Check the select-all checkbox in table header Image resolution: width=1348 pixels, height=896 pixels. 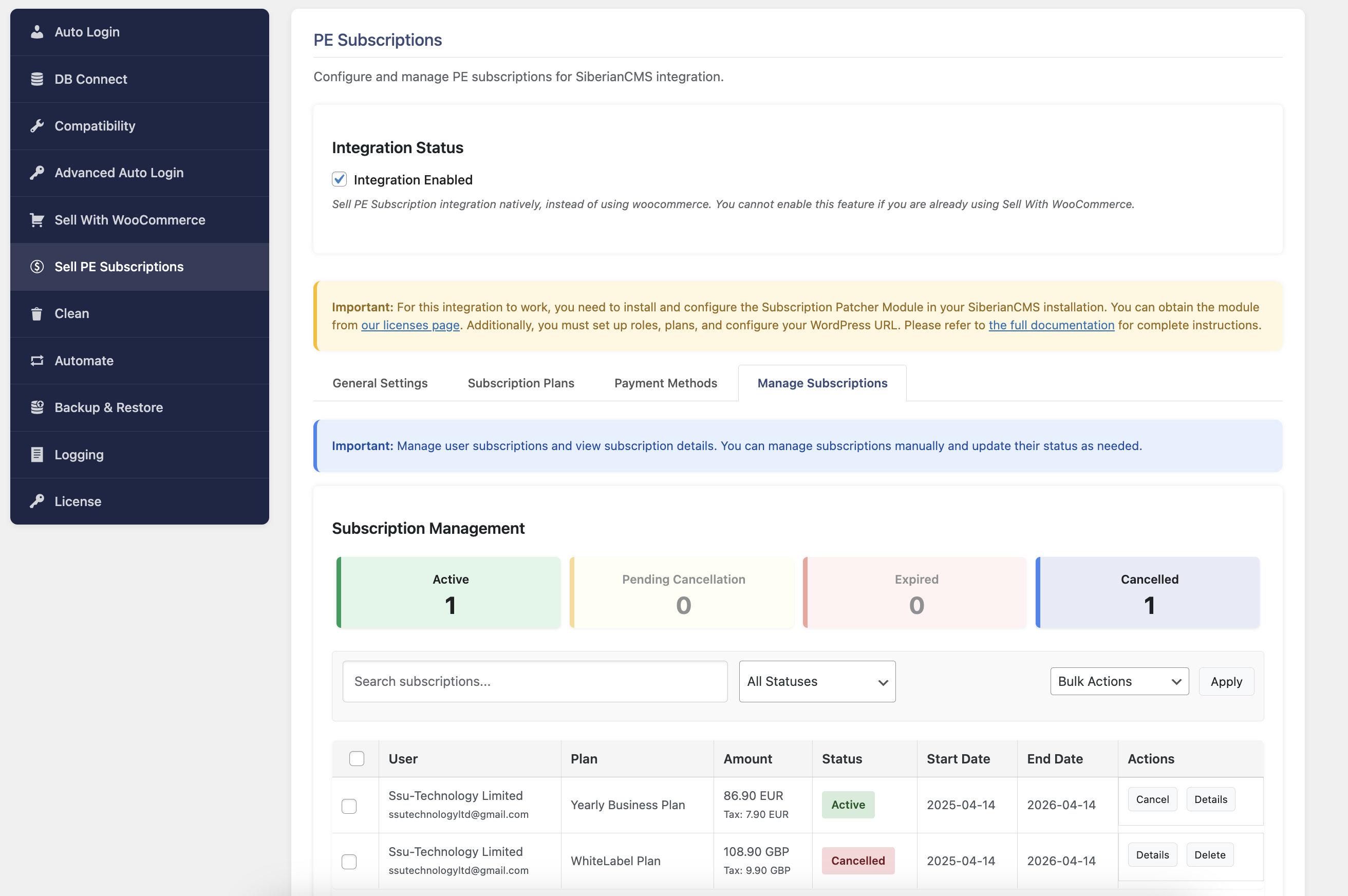coord(357,758)
